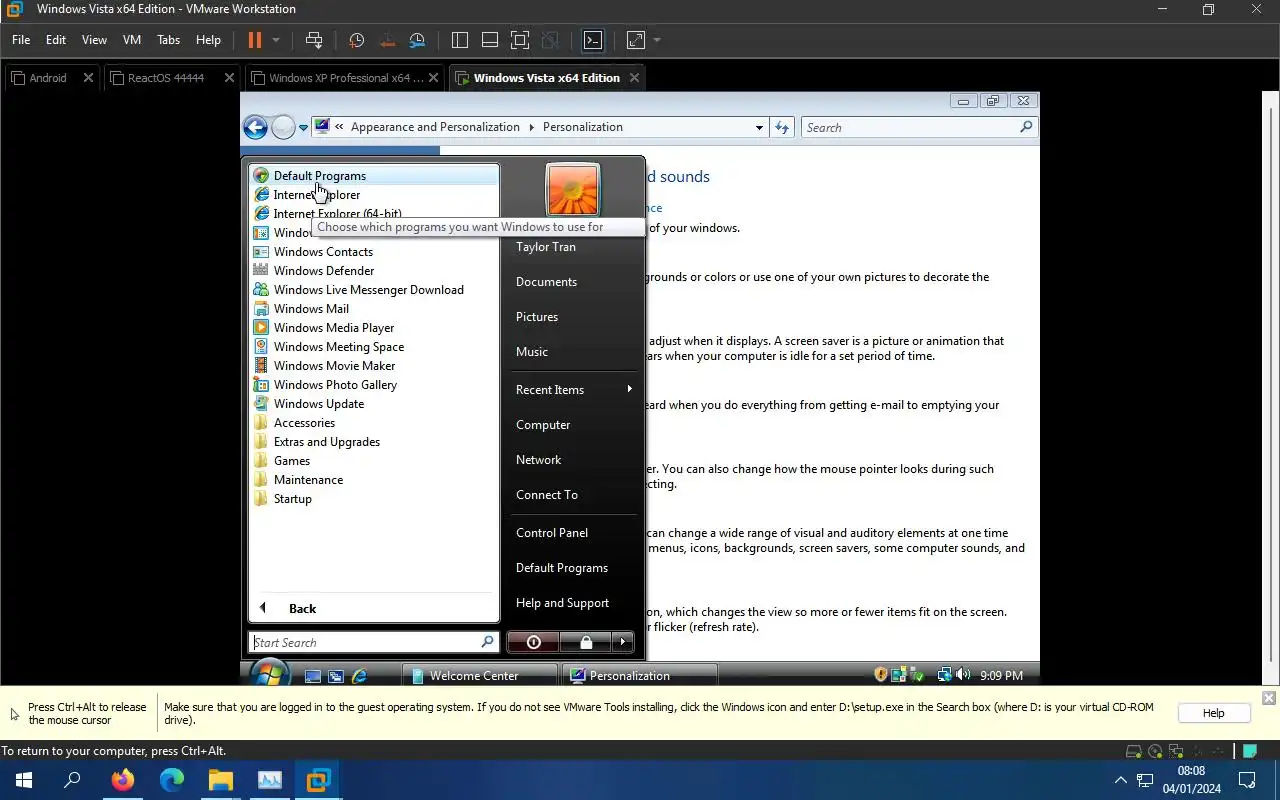1280x800 pixels.
Task: Open the VMware Edit menu
Action: 56,40
